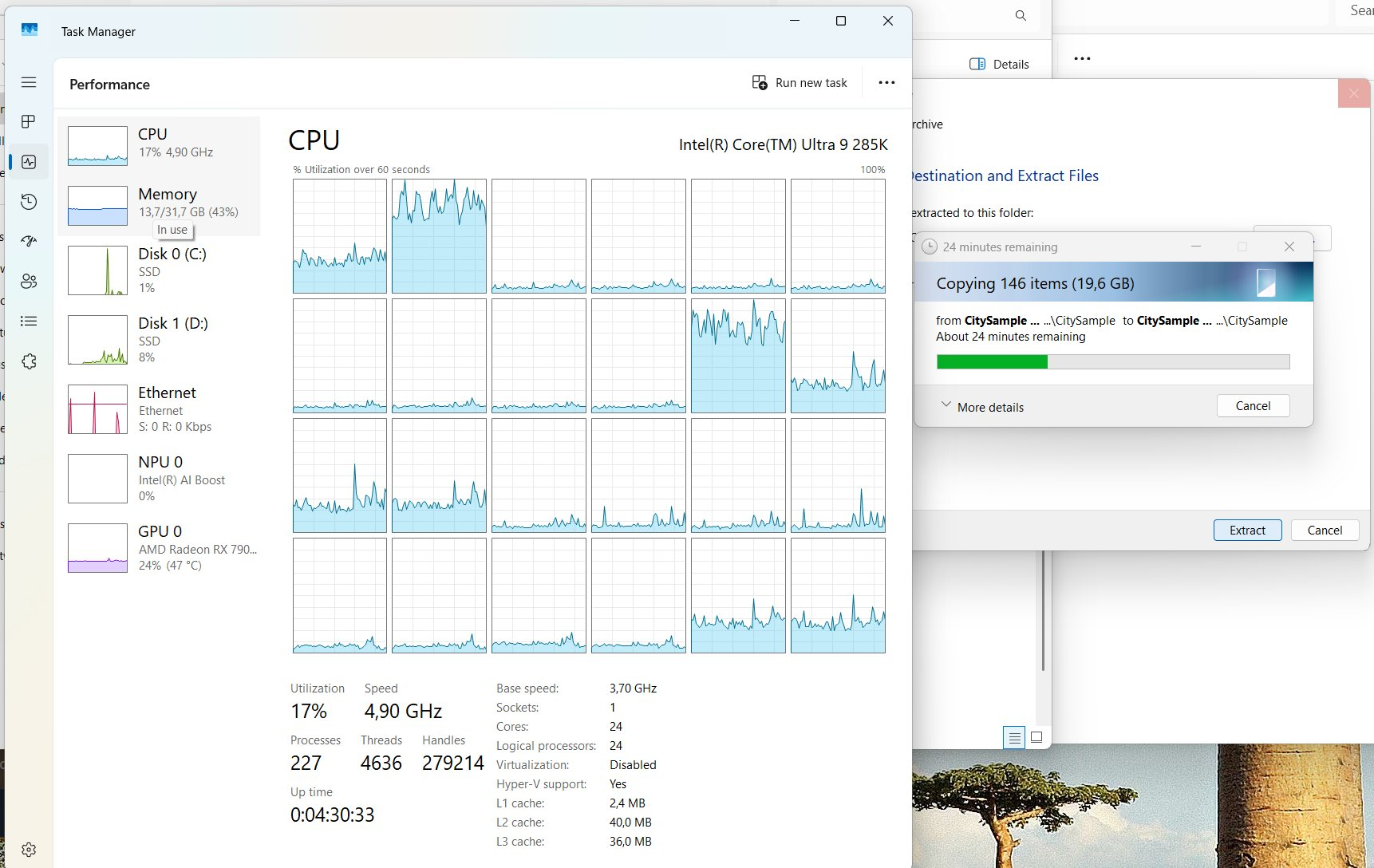
Task: Select NPU 0 Intel AI Boost entry
Action: 159,479
